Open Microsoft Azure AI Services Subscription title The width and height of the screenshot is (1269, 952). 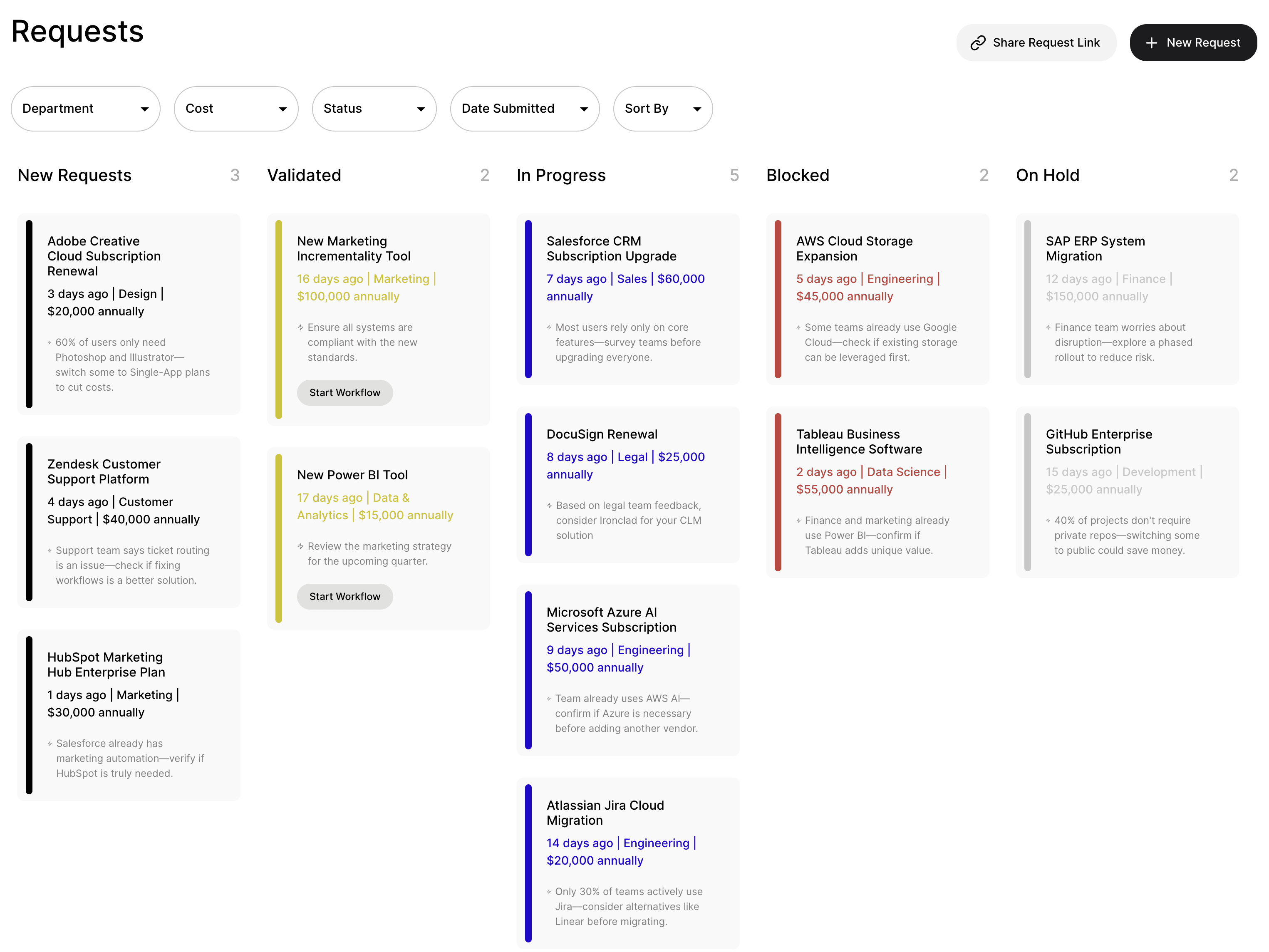coord(611,620)
